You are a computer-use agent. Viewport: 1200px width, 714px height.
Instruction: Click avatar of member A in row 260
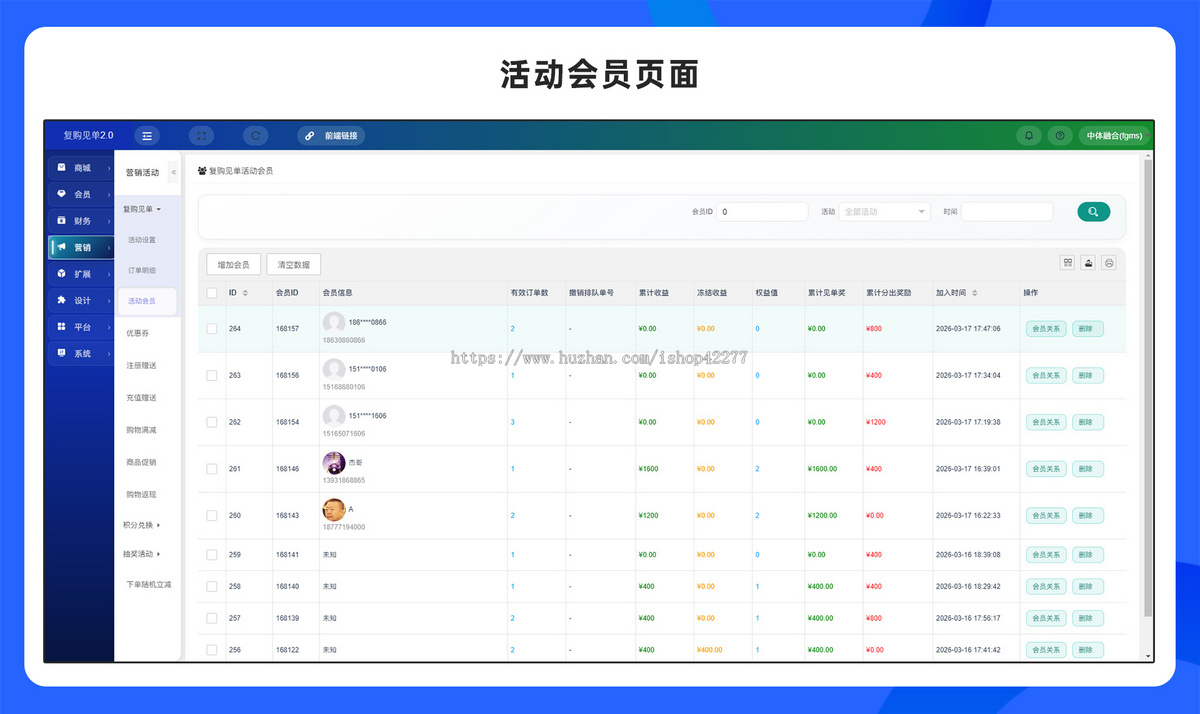pyautogui.click(x=334, y=510)
